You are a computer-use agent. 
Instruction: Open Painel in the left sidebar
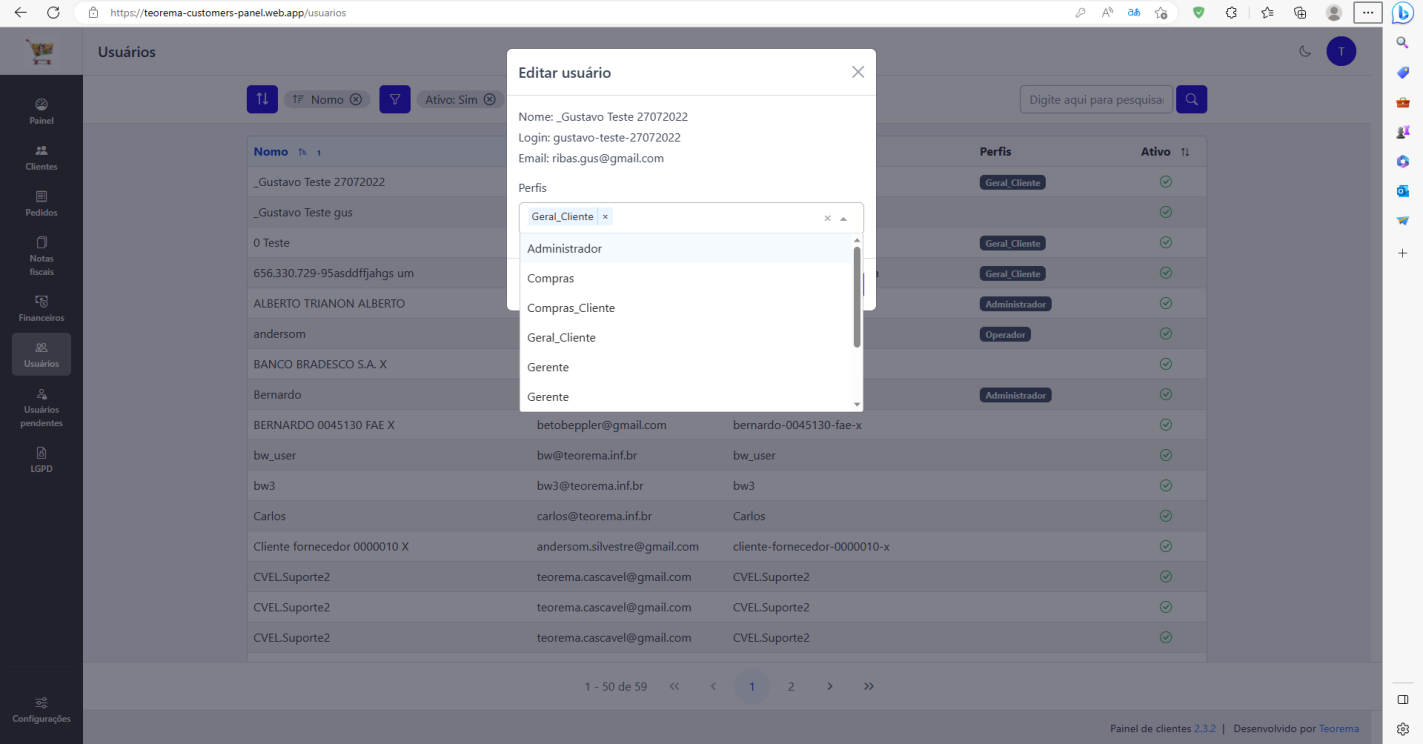coord(41,112)
